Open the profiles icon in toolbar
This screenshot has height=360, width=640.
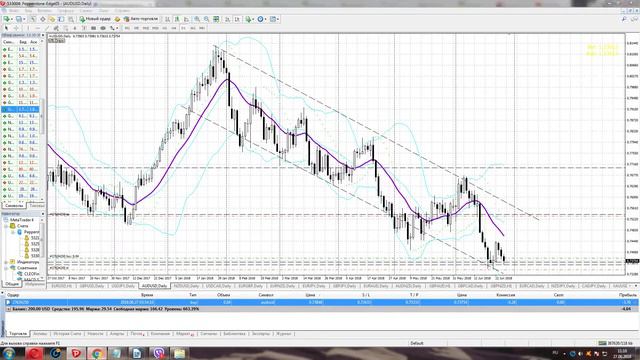click(x=18, y=19)
